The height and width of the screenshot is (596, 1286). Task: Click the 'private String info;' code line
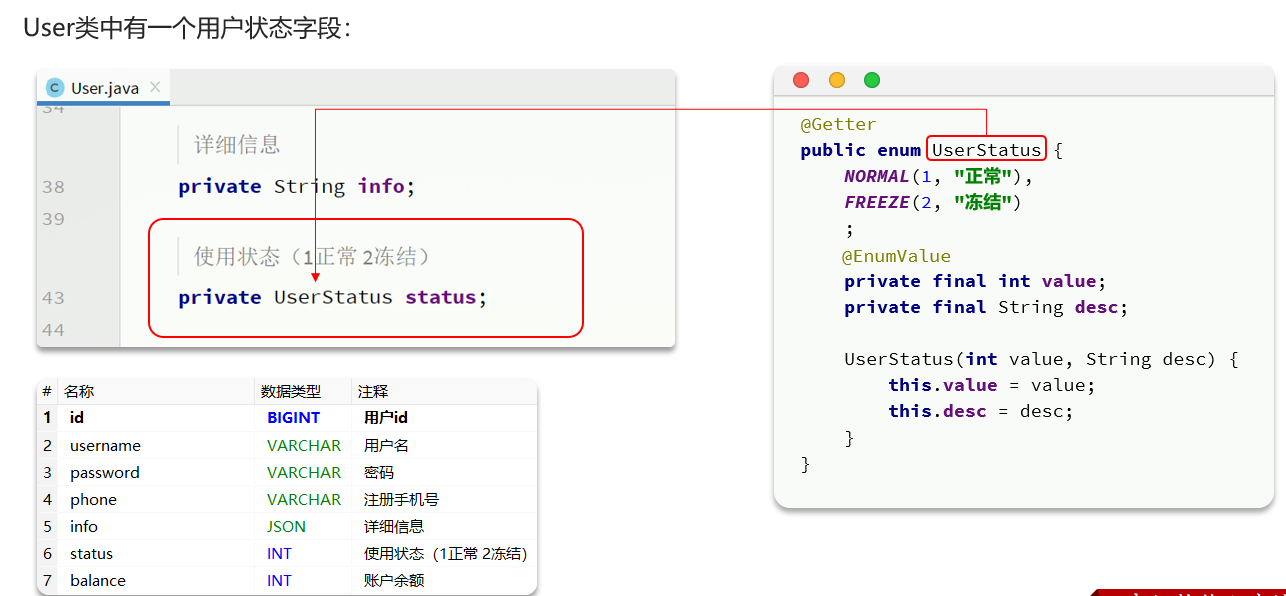pos(296,187)
